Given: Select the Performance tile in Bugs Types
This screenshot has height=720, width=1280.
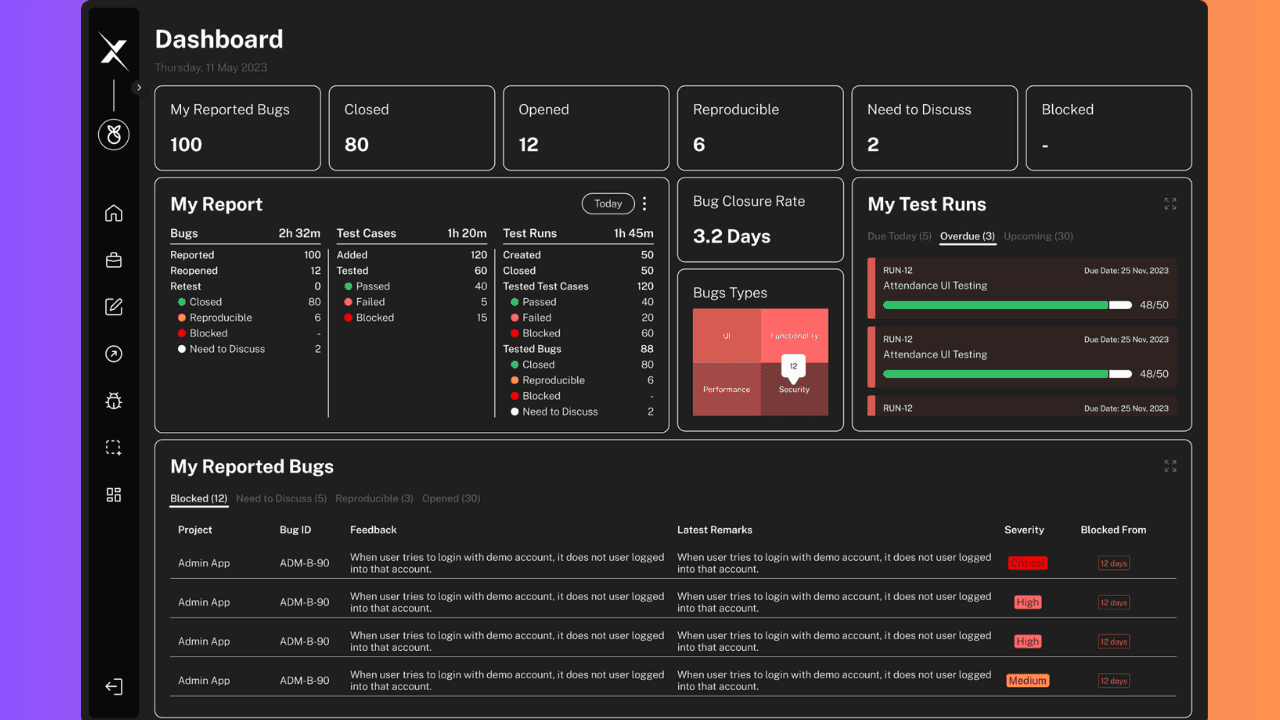Looking at the screenshot, I should click(727, 389).
